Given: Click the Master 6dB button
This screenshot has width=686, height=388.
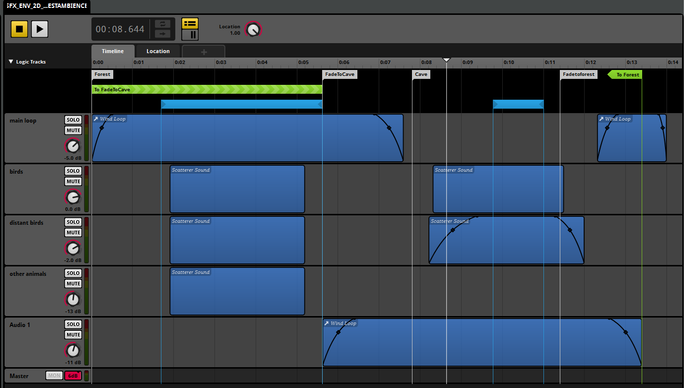Looking at the screenshot, I should tap(73, 376).
